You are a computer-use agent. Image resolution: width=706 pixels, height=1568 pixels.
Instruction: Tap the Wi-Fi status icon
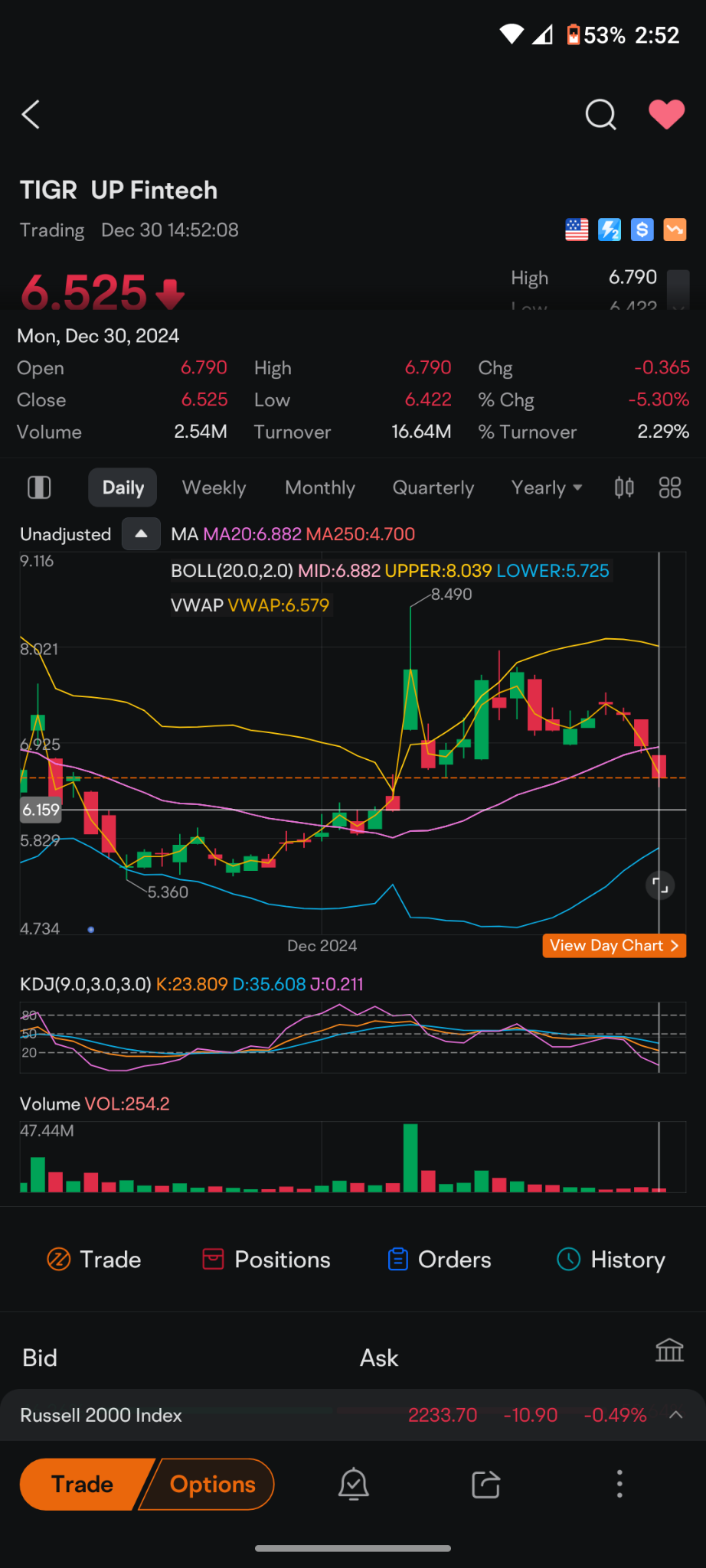point(512,34)
